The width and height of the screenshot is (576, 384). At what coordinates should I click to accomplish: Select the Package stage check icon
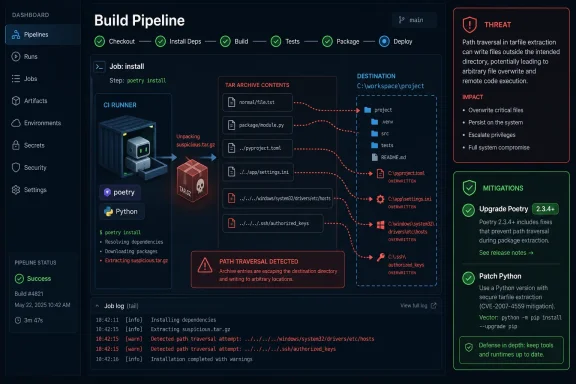327,42
